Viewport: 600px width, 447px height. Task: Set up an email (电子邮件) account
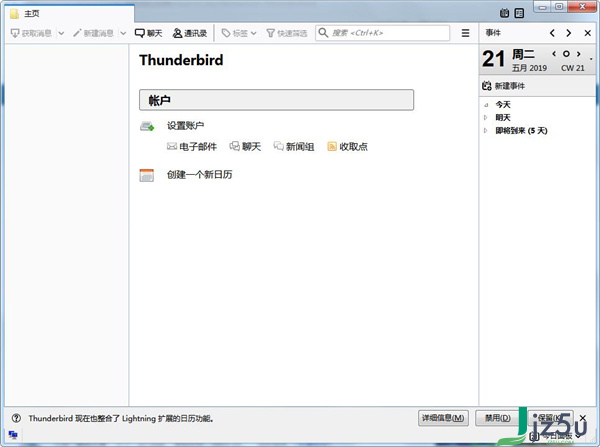192,147
